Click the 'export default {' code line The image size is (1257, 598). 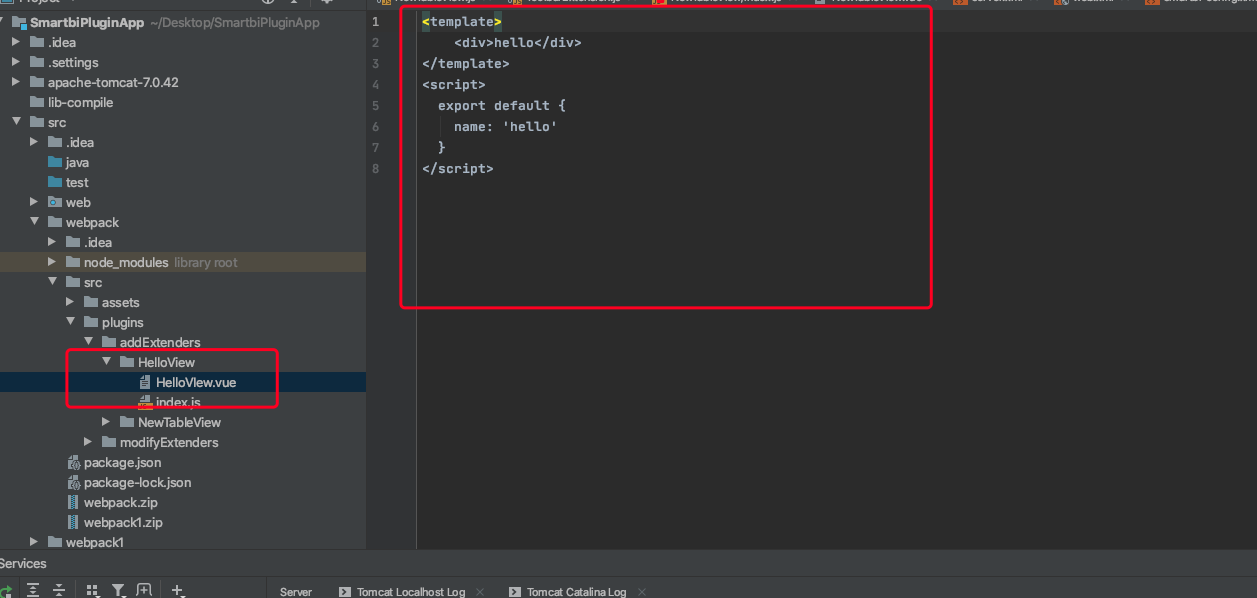point(502,105)
